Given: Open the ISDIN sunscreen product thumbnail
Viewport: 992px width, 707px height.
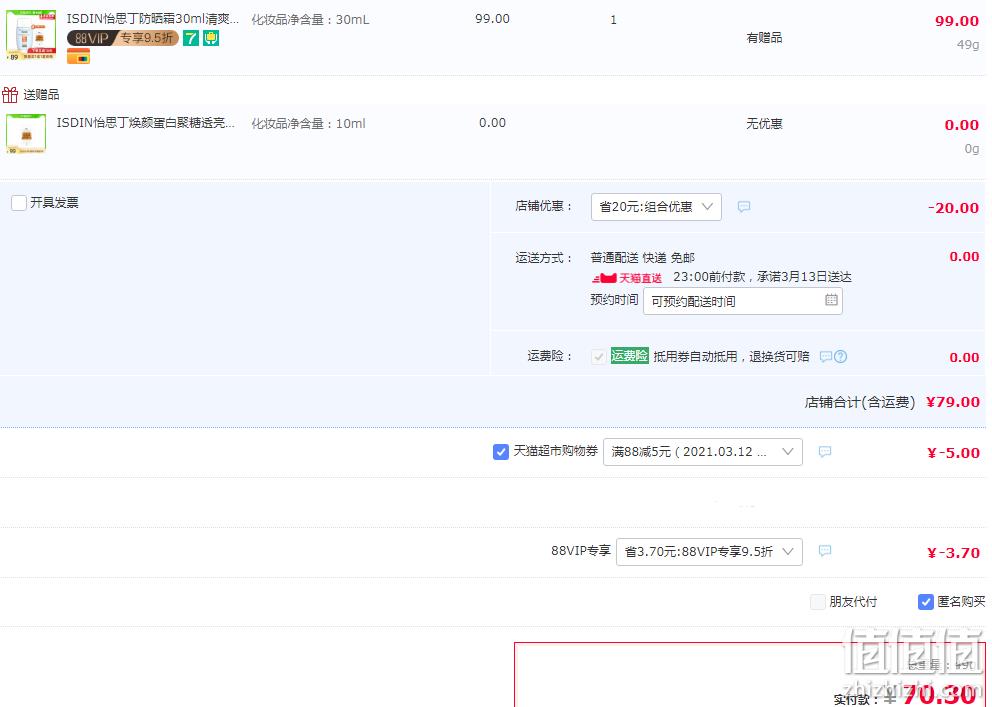Looking at the screenshot, I should click(30, 35).
